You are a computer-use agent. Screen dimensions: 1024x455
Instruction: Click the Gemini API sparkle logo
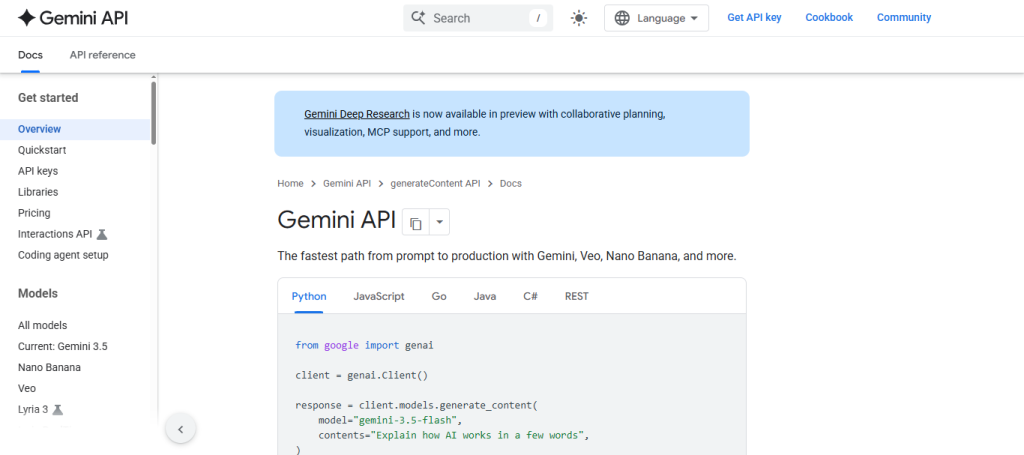[x=26, y=18]
